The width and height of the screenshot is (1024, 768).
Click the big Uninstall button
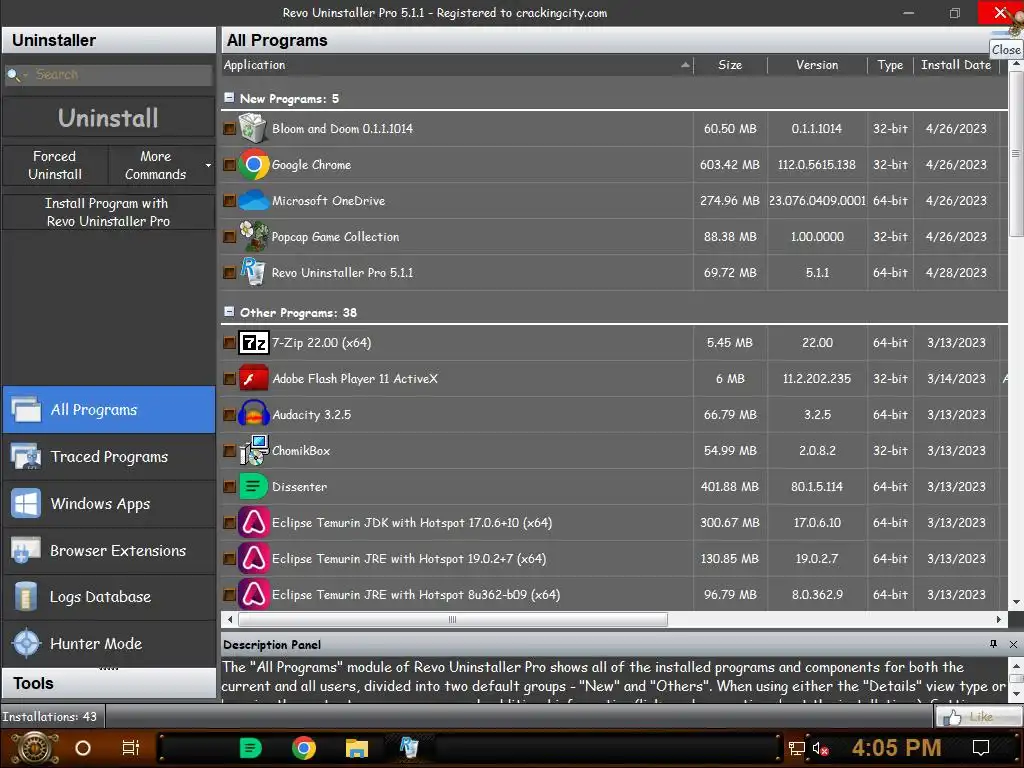(x=108, y=118)
